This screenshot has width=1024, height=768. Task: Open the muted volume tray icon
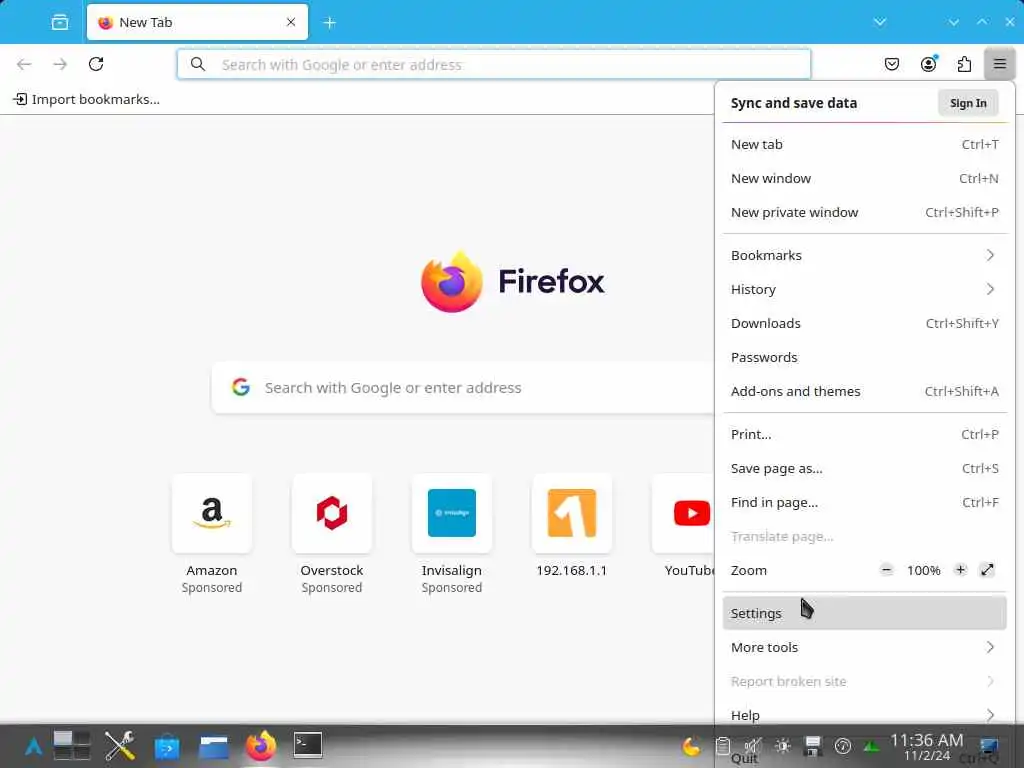(x=752, y=746)
